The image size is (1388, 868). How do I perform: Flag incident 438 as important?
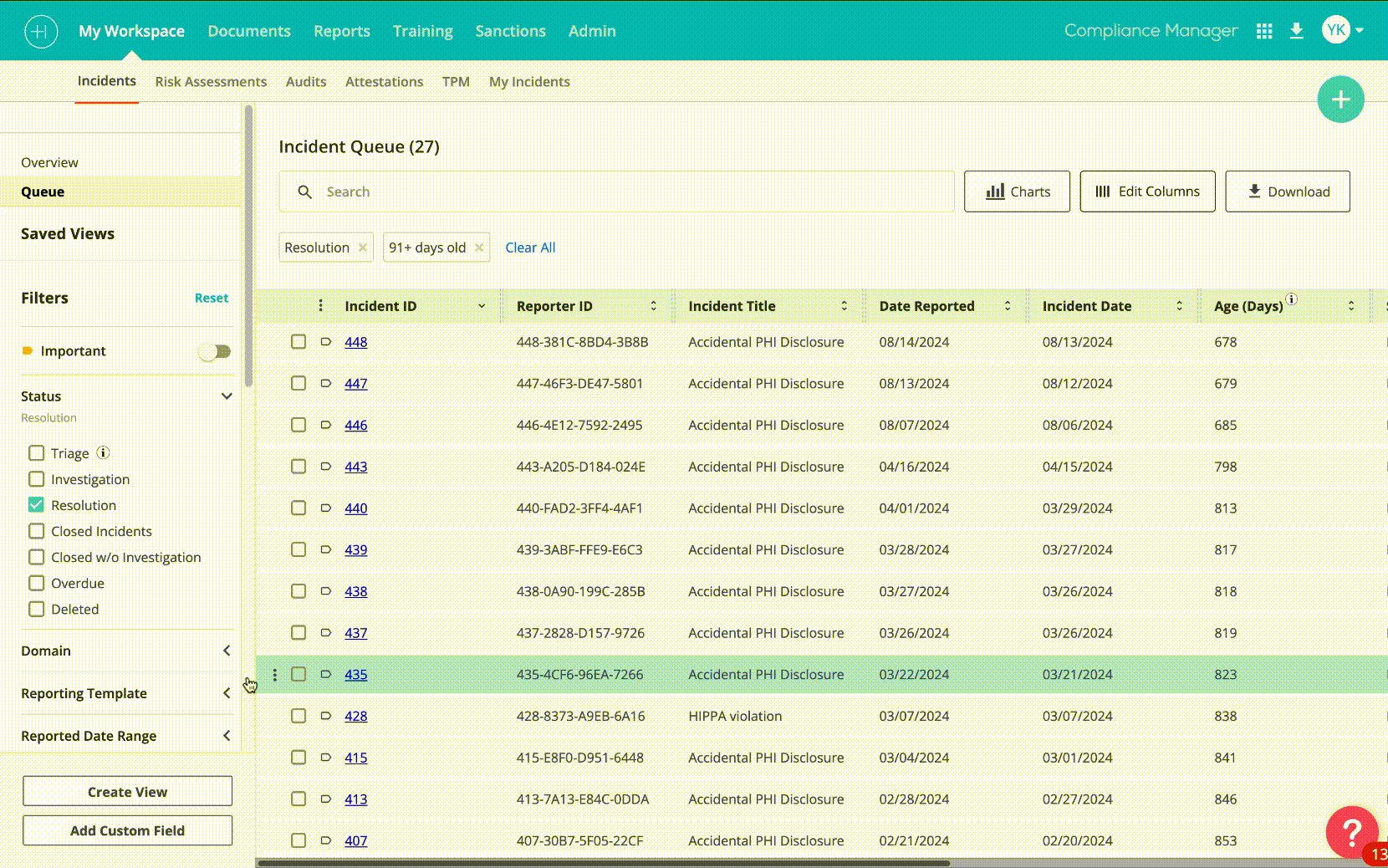[x=326, y=590]
